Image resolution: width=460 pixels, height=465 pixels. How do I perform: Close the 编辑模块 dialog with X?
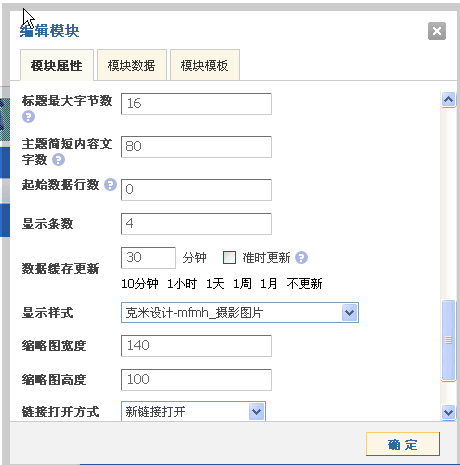[437, 31]
